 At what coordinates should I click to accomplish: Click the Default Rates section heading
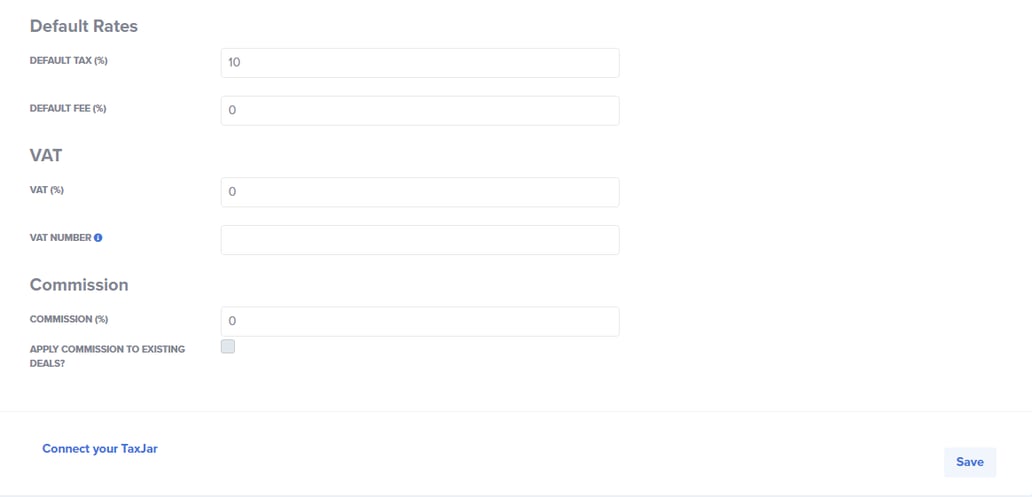84,27
